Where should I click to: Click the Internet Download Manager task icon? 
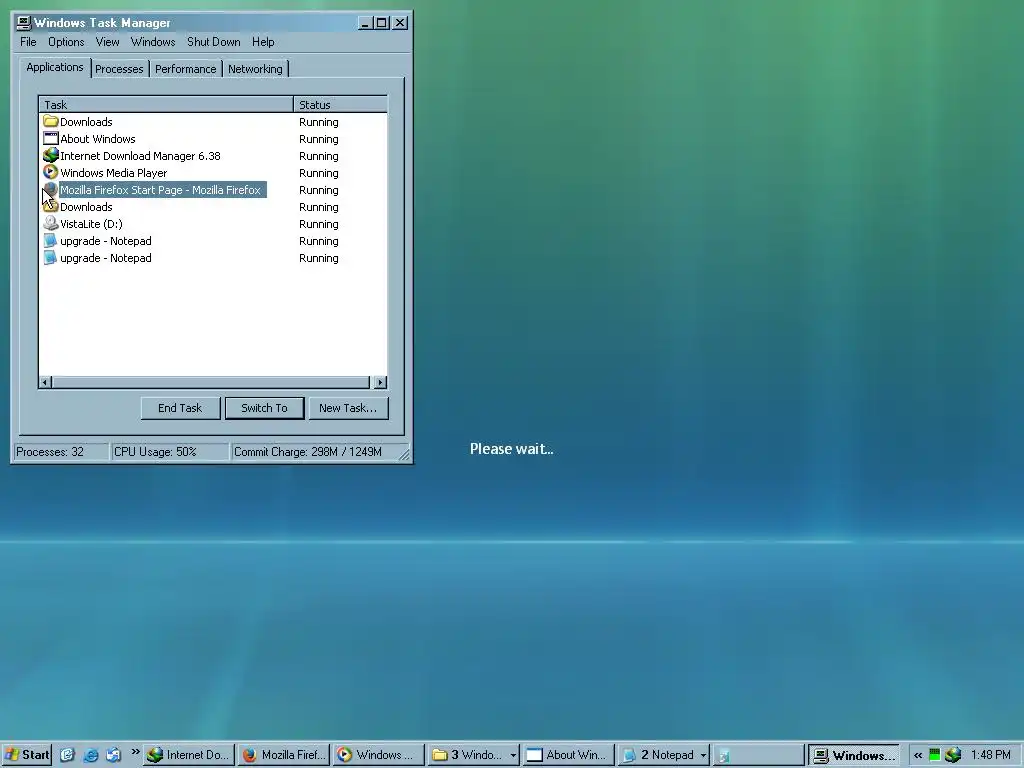[x=50, y=155]
